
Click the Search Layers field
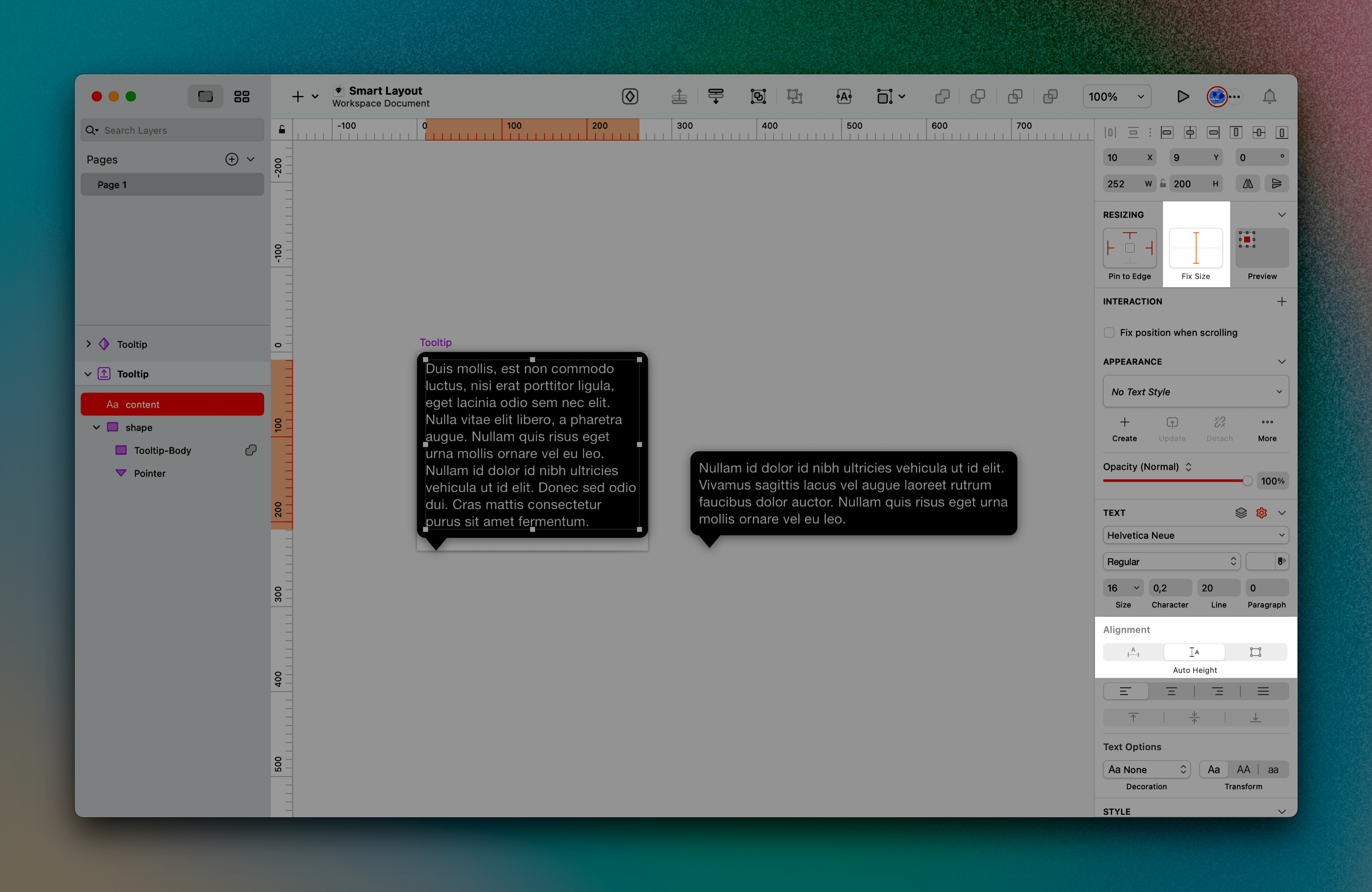pos(171,130)
